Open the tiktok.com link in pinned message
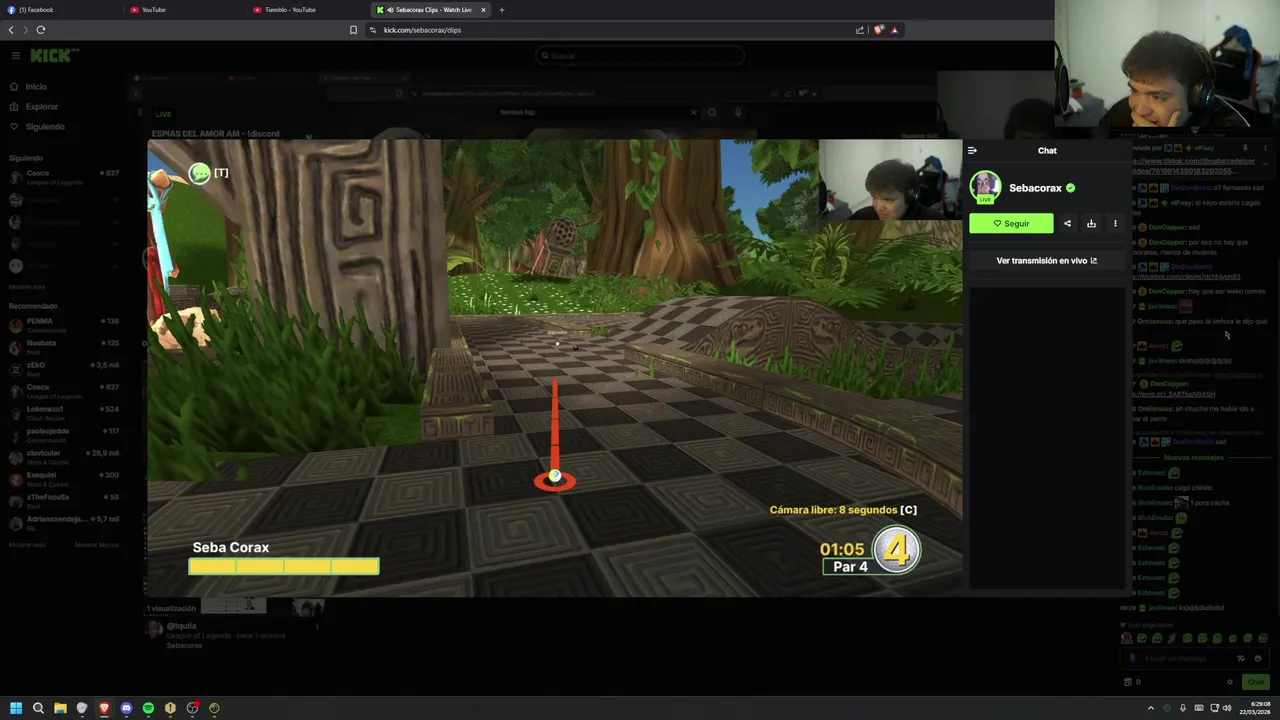 click(x=1193, y=165)
